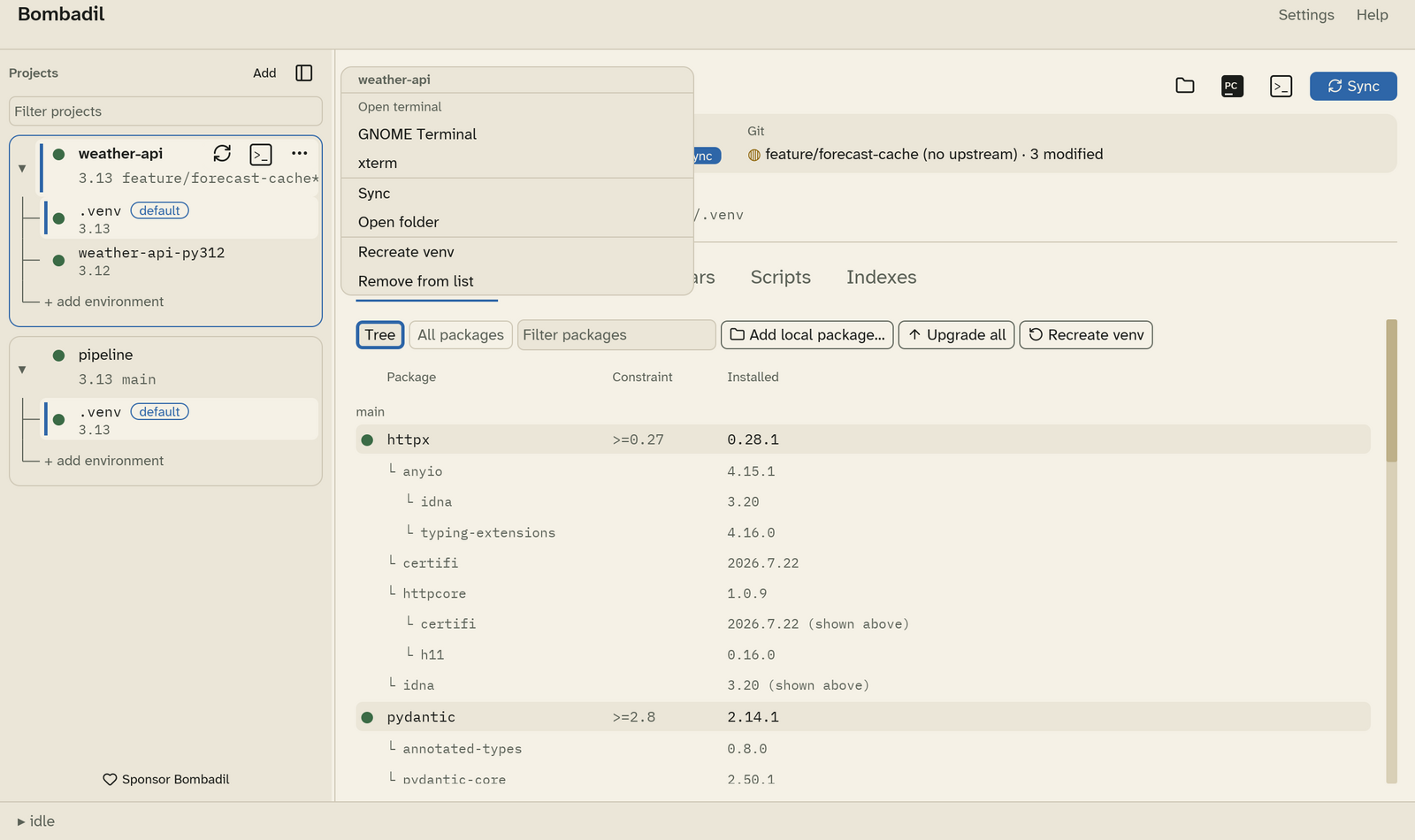Open Help in the header
This screenshot has width=1415, height=840.
click(x=1373, y=15)
